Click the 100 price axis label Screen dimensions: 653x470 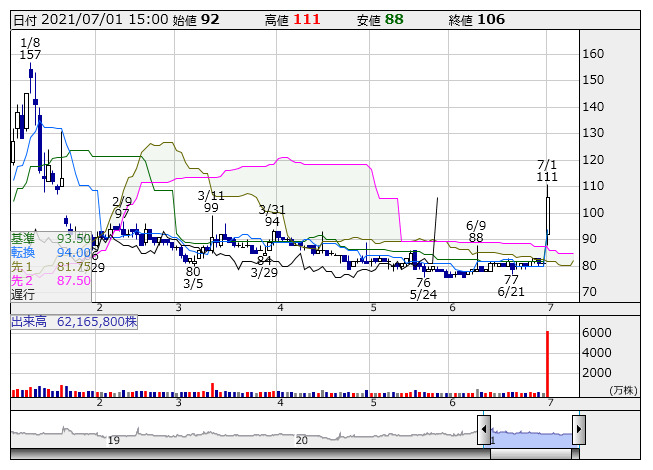point(593,213)
